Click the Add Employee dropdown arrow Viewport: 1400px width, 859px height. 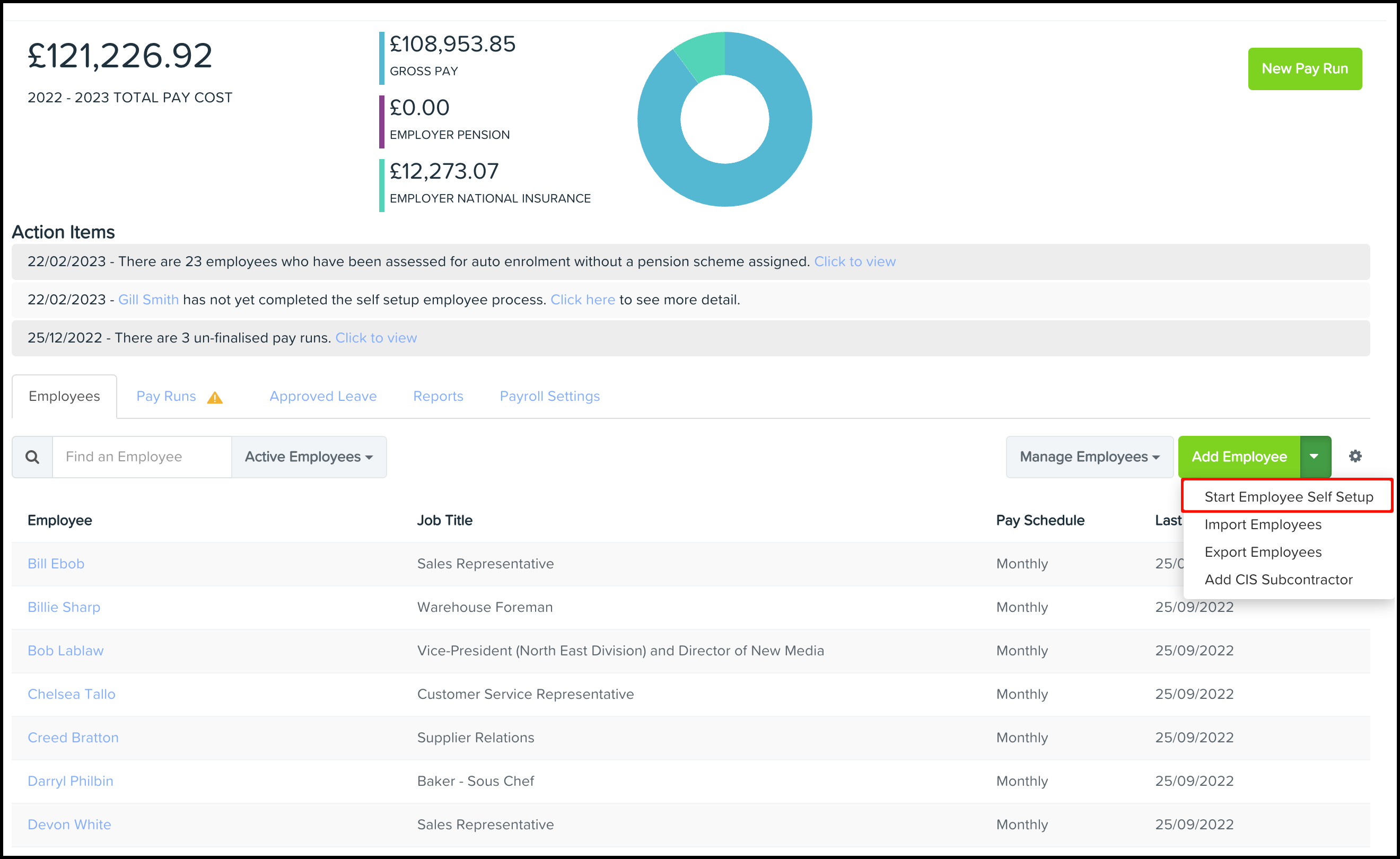[x=1314, y=457]
